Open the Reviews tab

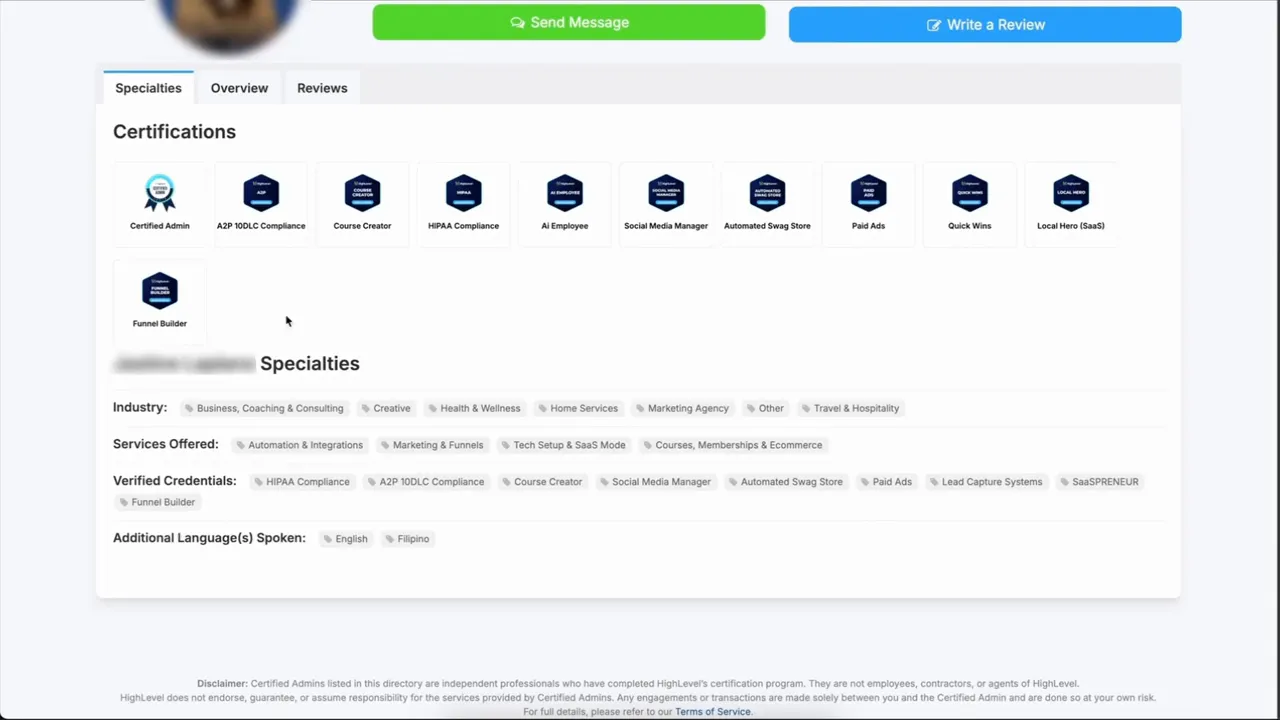pyautogui.click(x=322, y=88)
